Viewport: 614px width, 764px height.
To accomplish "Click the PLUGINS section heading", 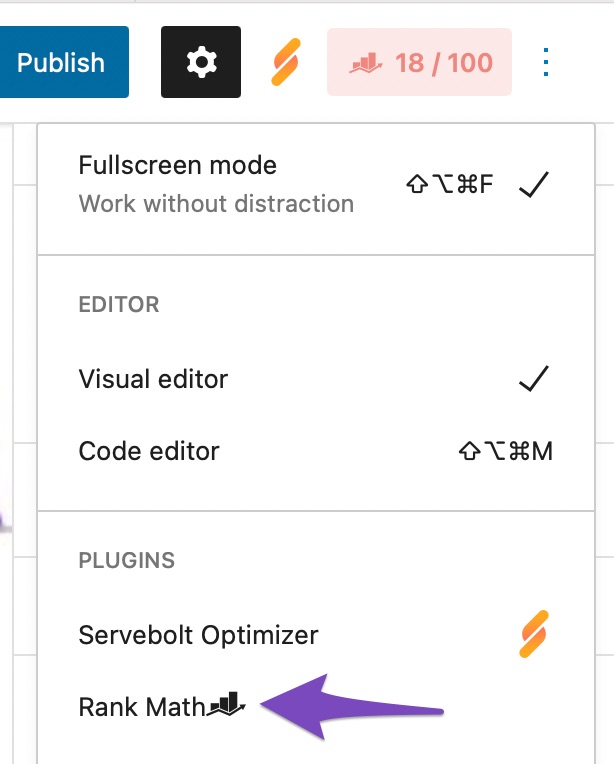I will (x=126, y=560).
